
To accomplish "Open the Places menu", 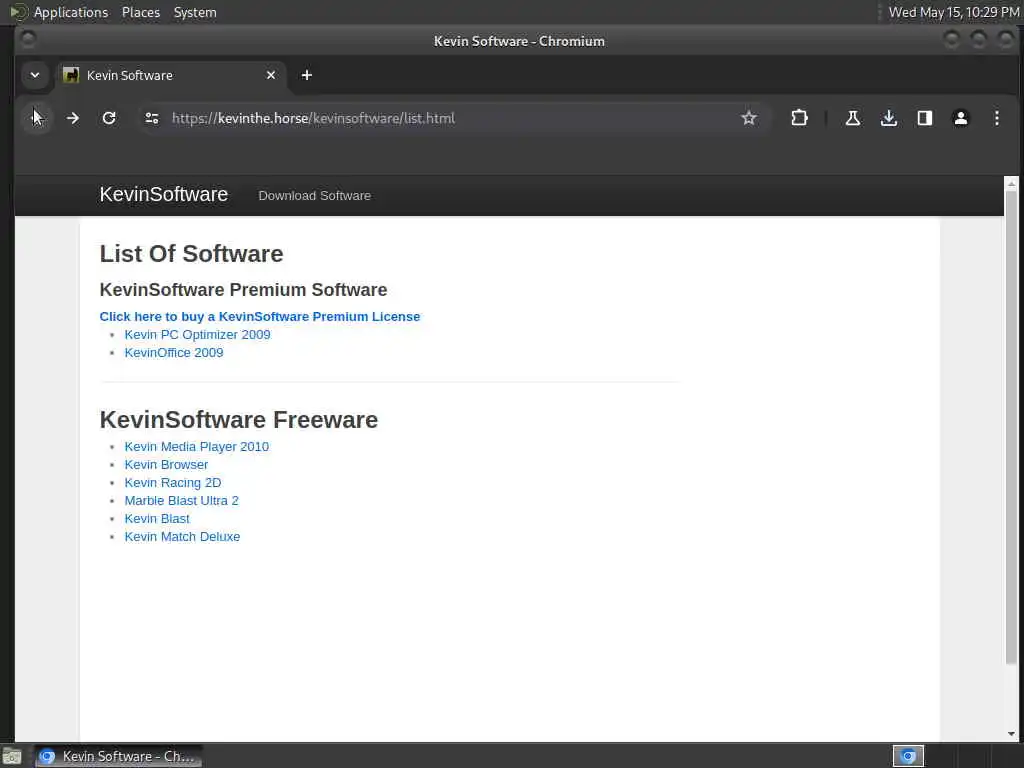I will pyautogui.click(x=140, y=12).
